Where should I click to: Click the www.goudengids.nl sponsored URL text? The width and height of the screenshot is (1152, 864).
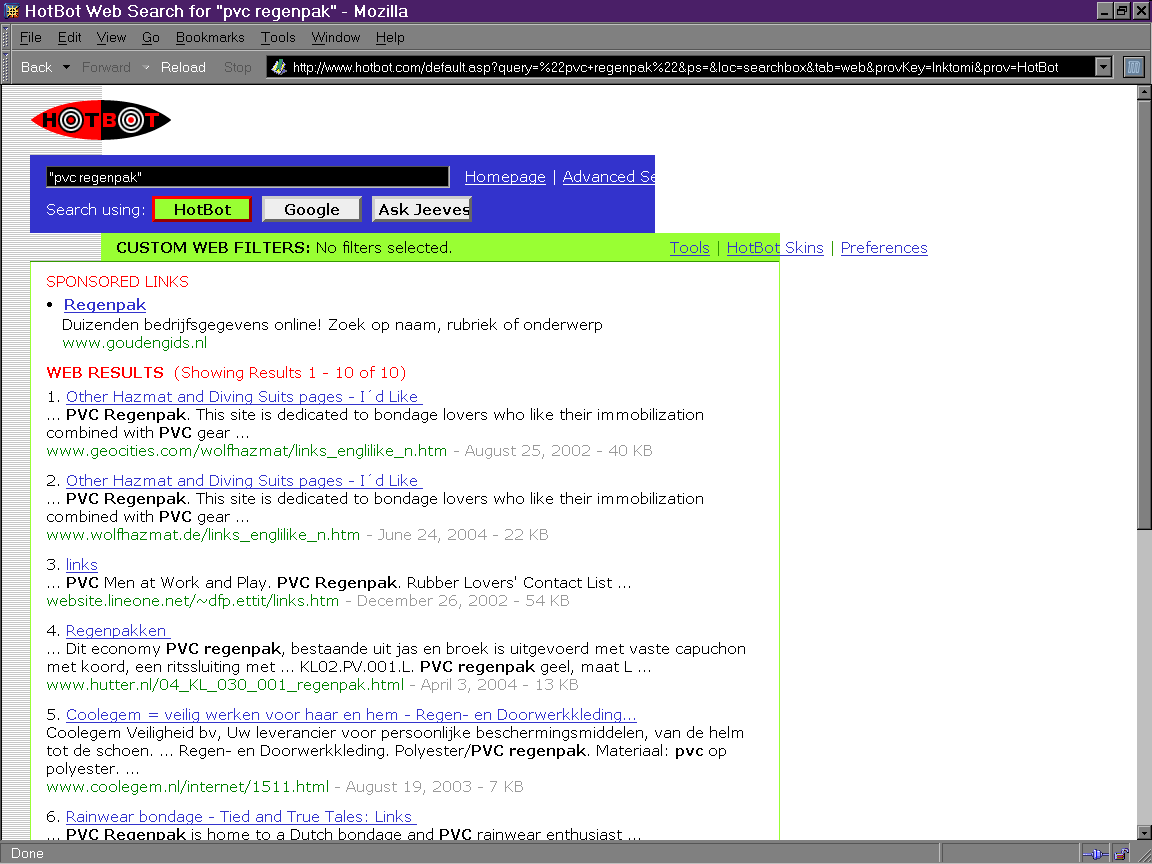click(134, 342)
